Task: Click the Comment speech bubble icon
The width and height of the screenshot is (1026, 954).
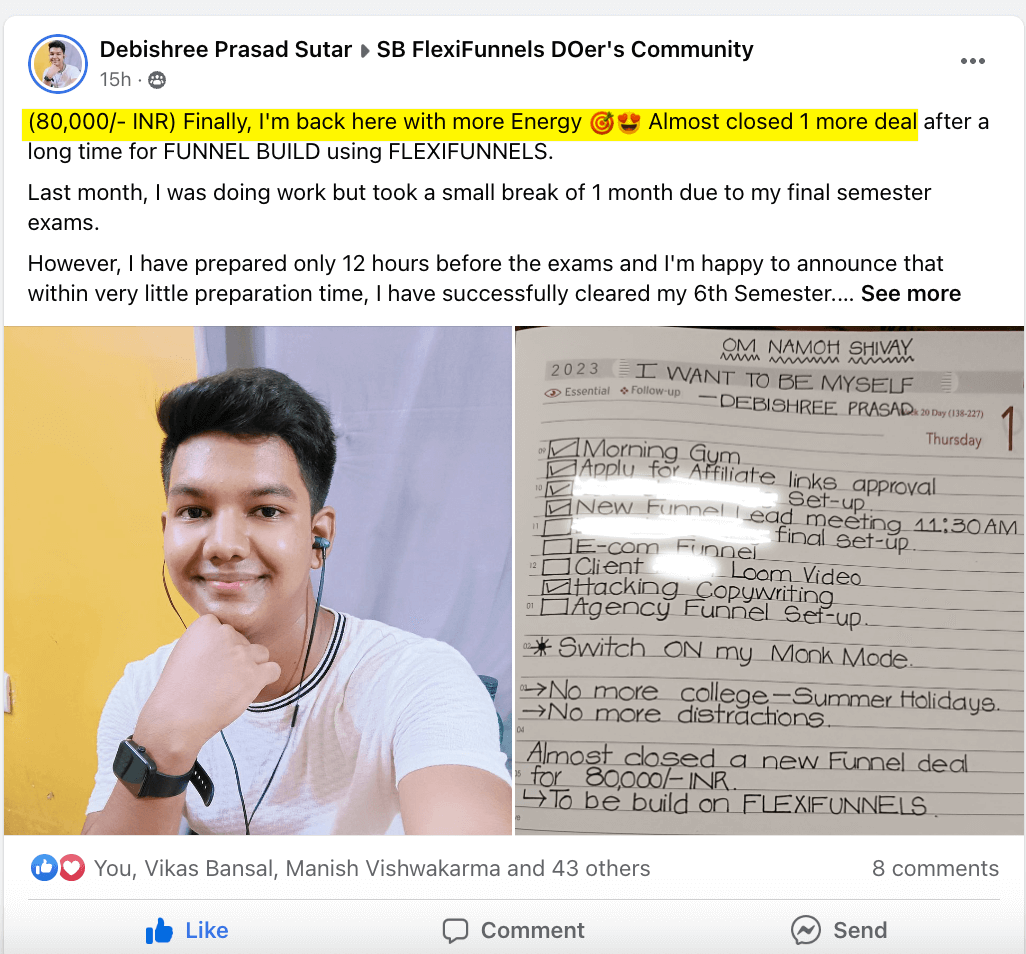Action: (455, 930)
